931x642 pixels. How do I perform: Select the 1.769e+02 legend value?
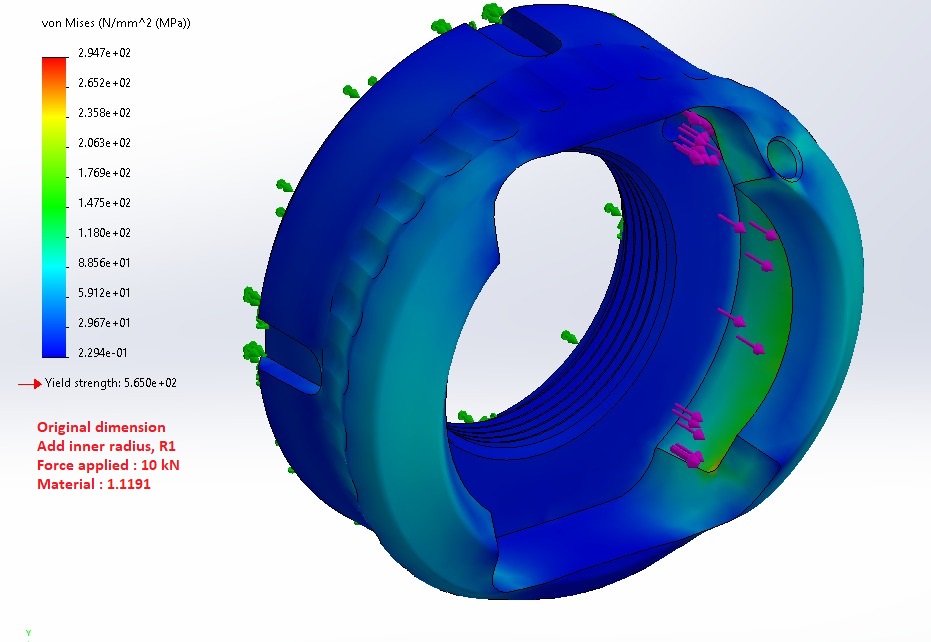pos(104,173)
